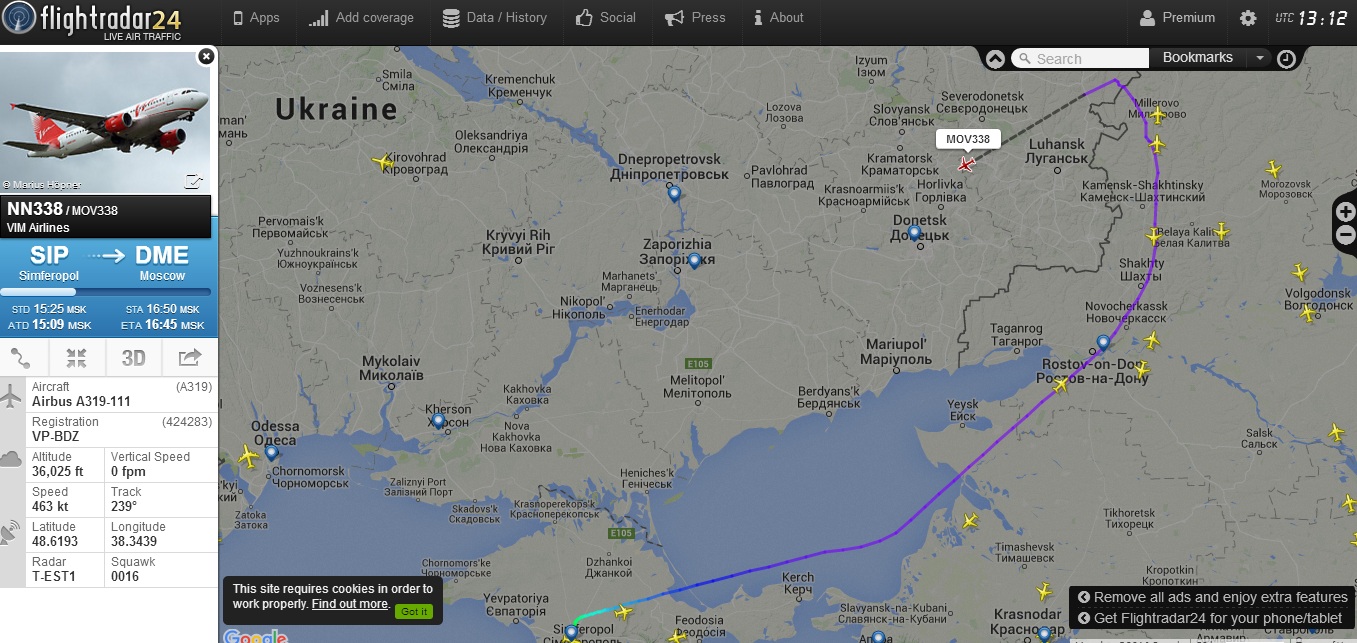Open the playback clock icon

click(x=1286, y=59)
